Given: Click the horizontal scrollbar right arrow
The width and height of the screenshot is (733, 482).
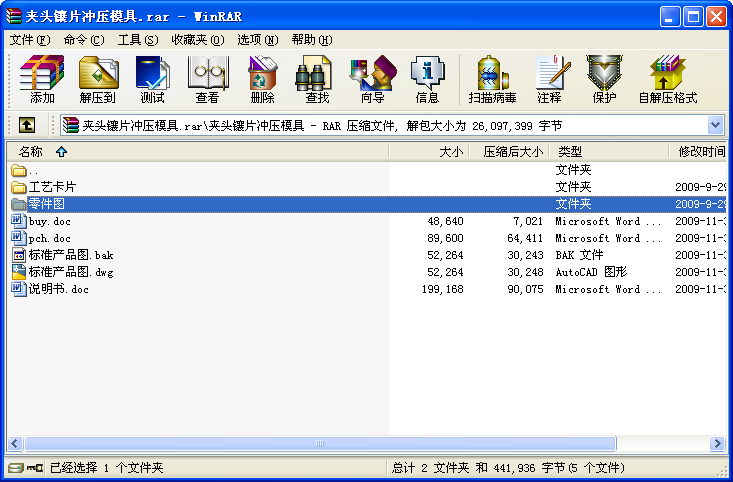Looking at the screenshot, I should [x=717, y=443].
